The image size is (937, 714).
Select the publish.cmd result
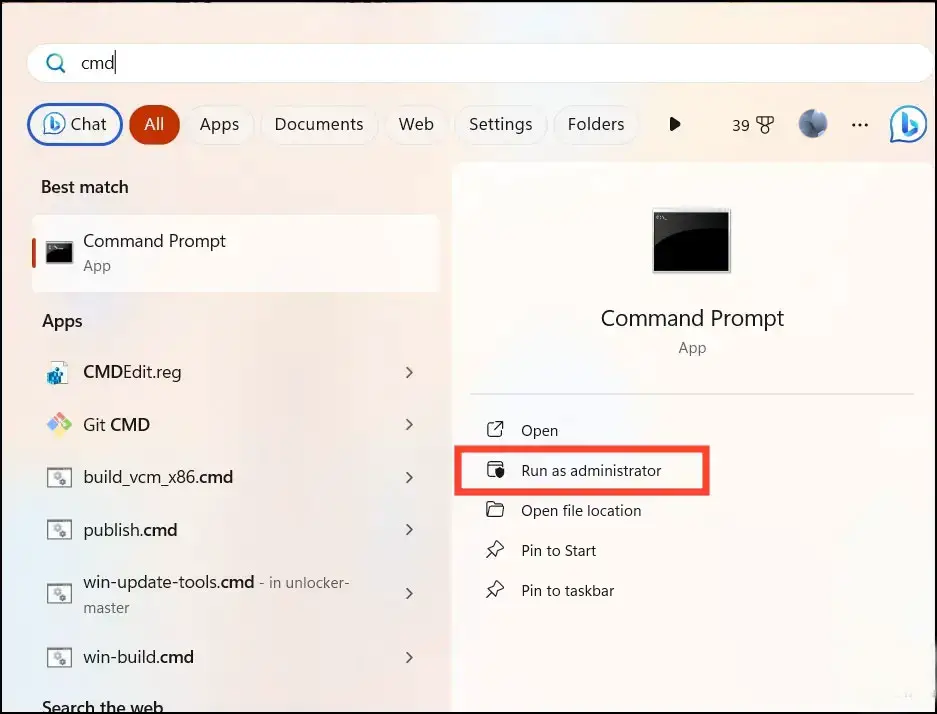(236, 530)
